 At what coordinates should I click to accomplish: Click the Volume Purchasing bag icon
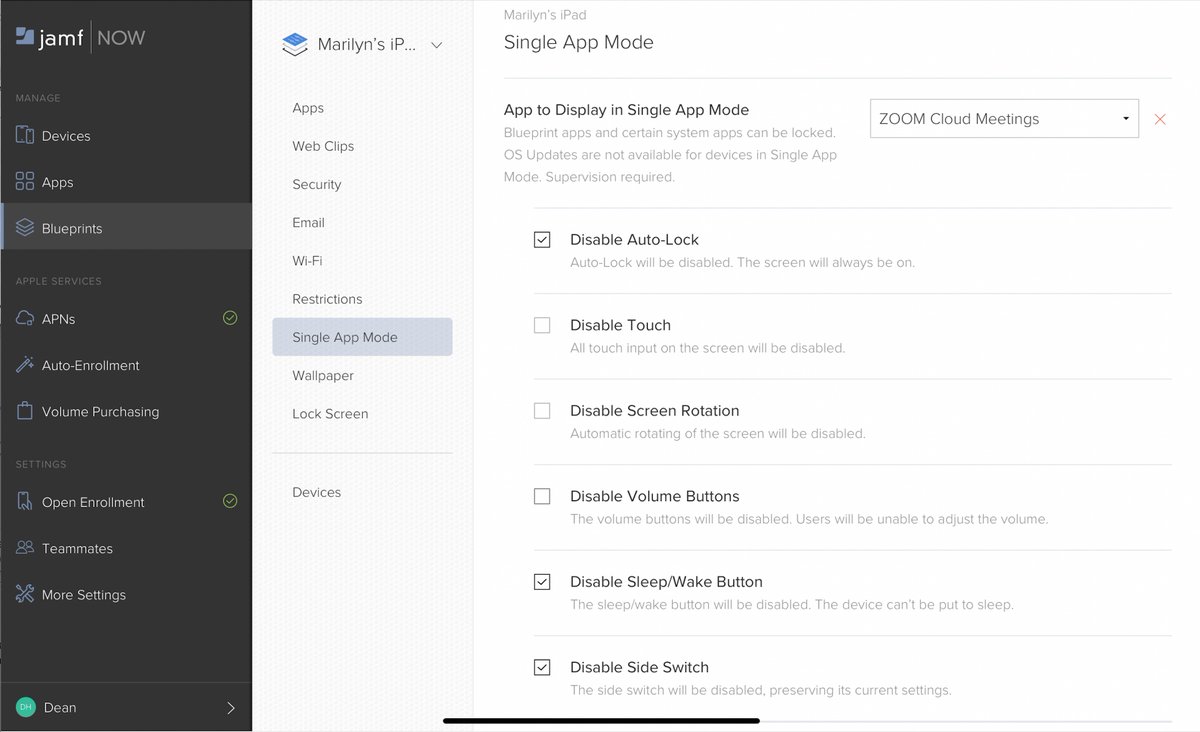[25, 411]
